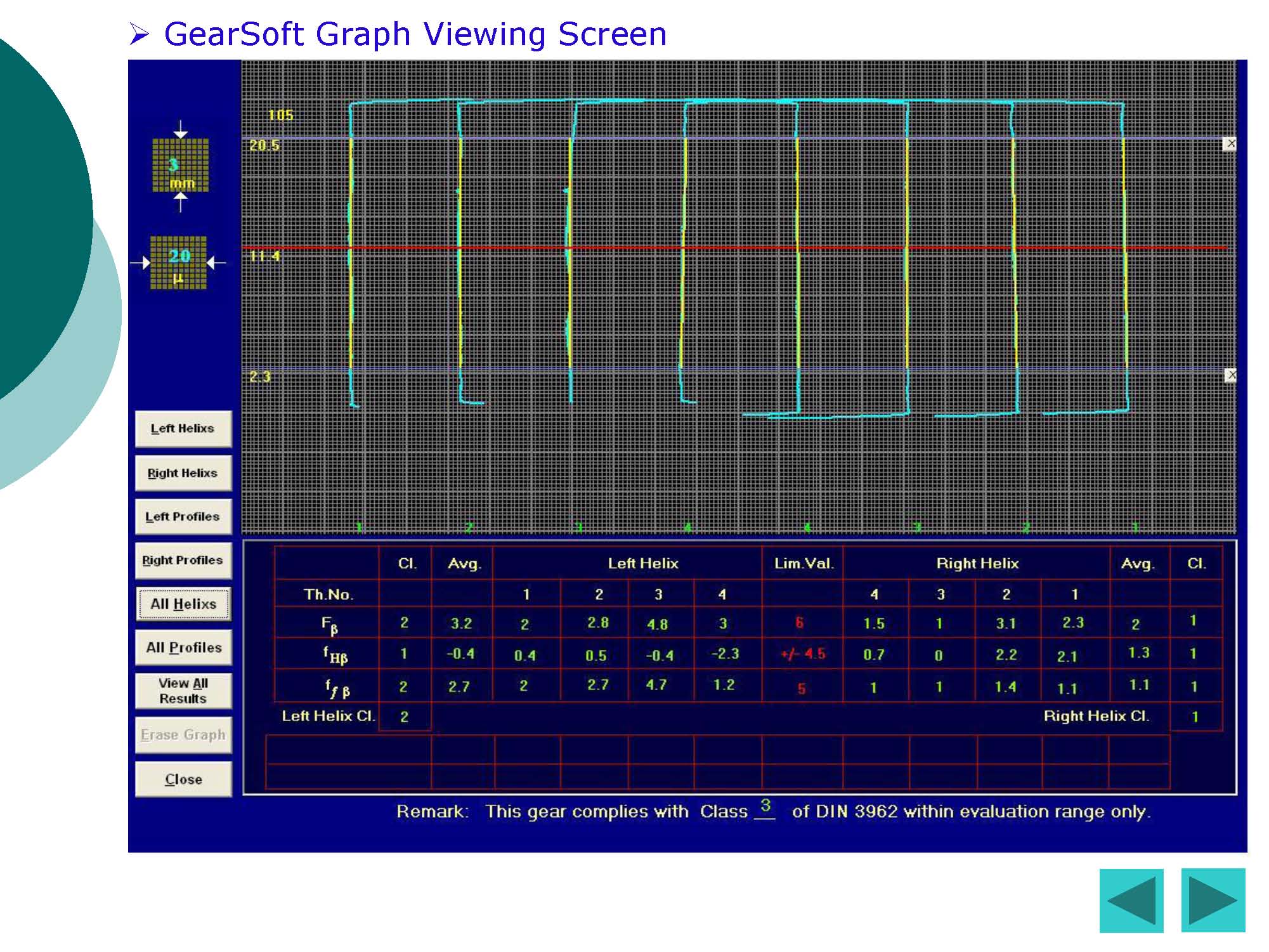
Task: Display All Profiles graphs
Action: 183,648
